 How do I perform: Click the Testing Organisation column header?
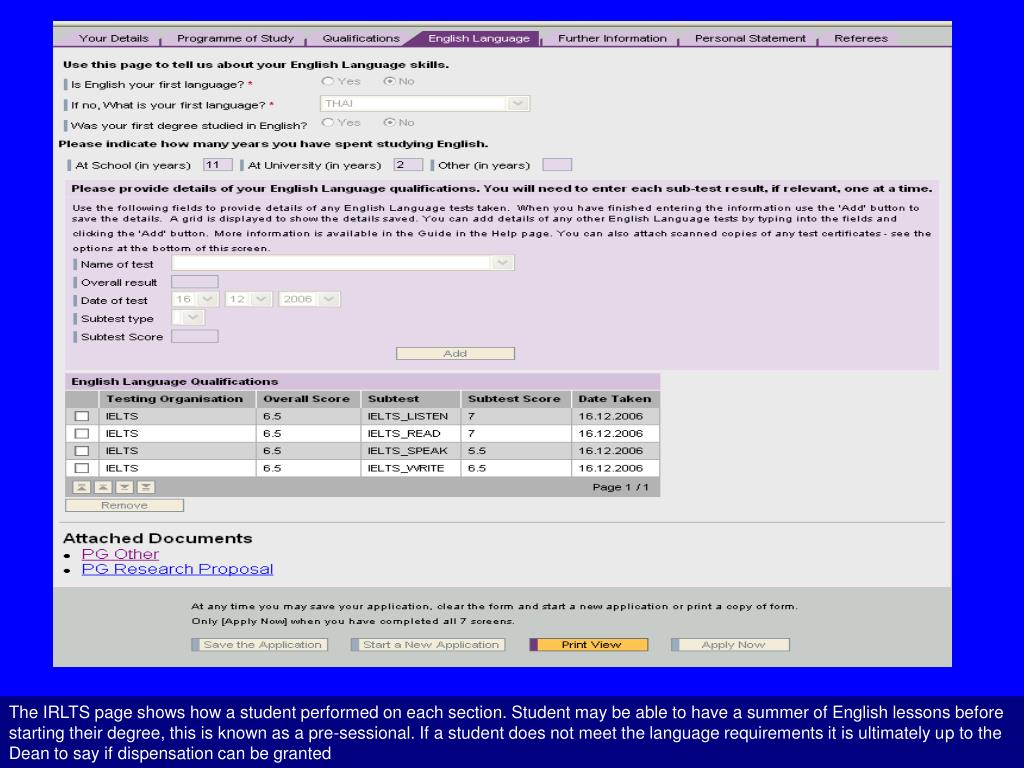[x=177, y=398]
